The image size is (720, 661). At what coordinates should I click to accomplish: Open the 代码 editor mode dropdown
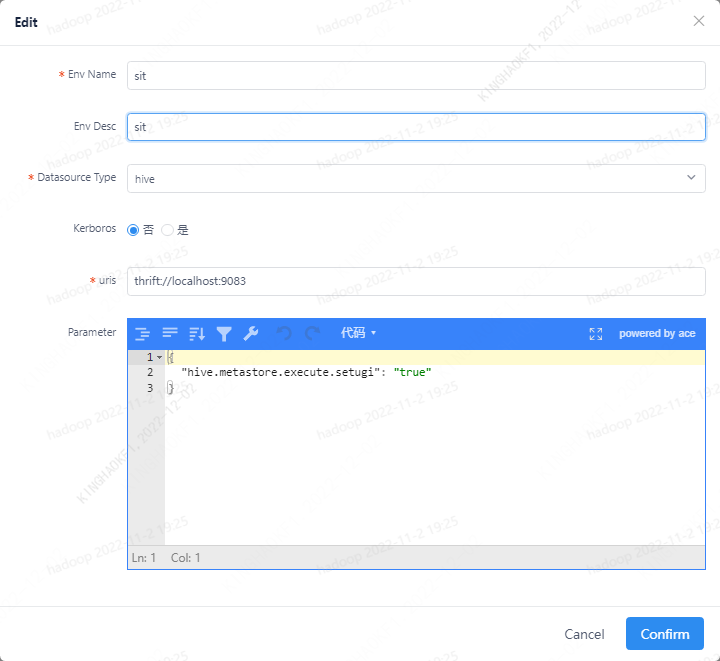(x=358, y=333)
